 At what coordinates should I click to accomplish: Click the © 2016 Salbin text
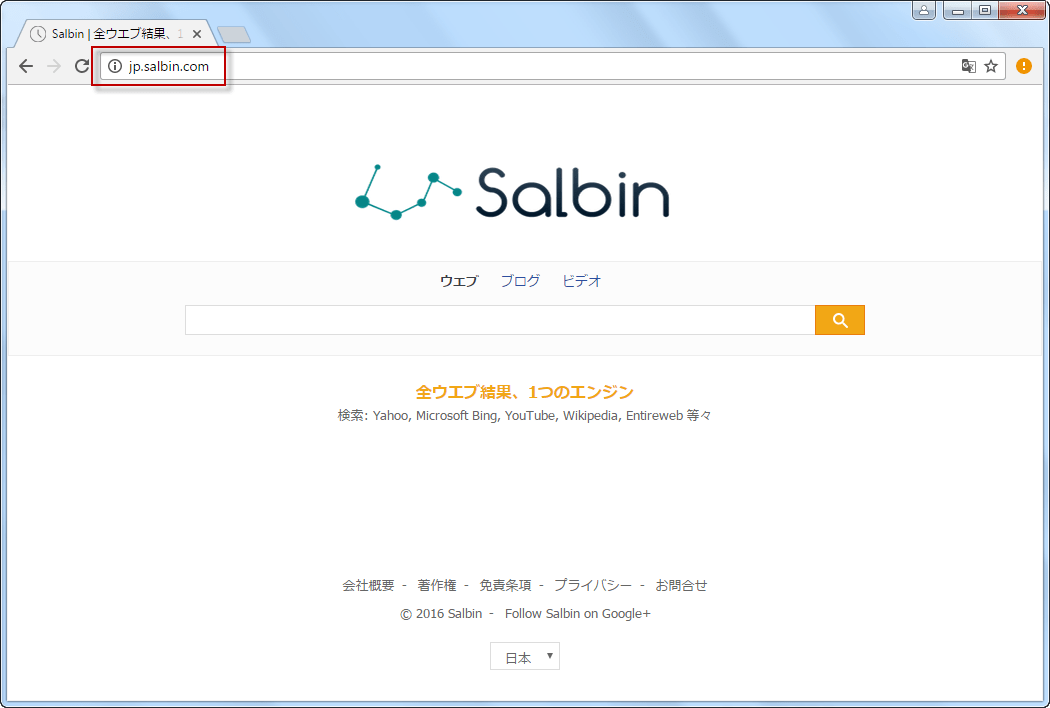pyautogui.click(x=441, y=614)
